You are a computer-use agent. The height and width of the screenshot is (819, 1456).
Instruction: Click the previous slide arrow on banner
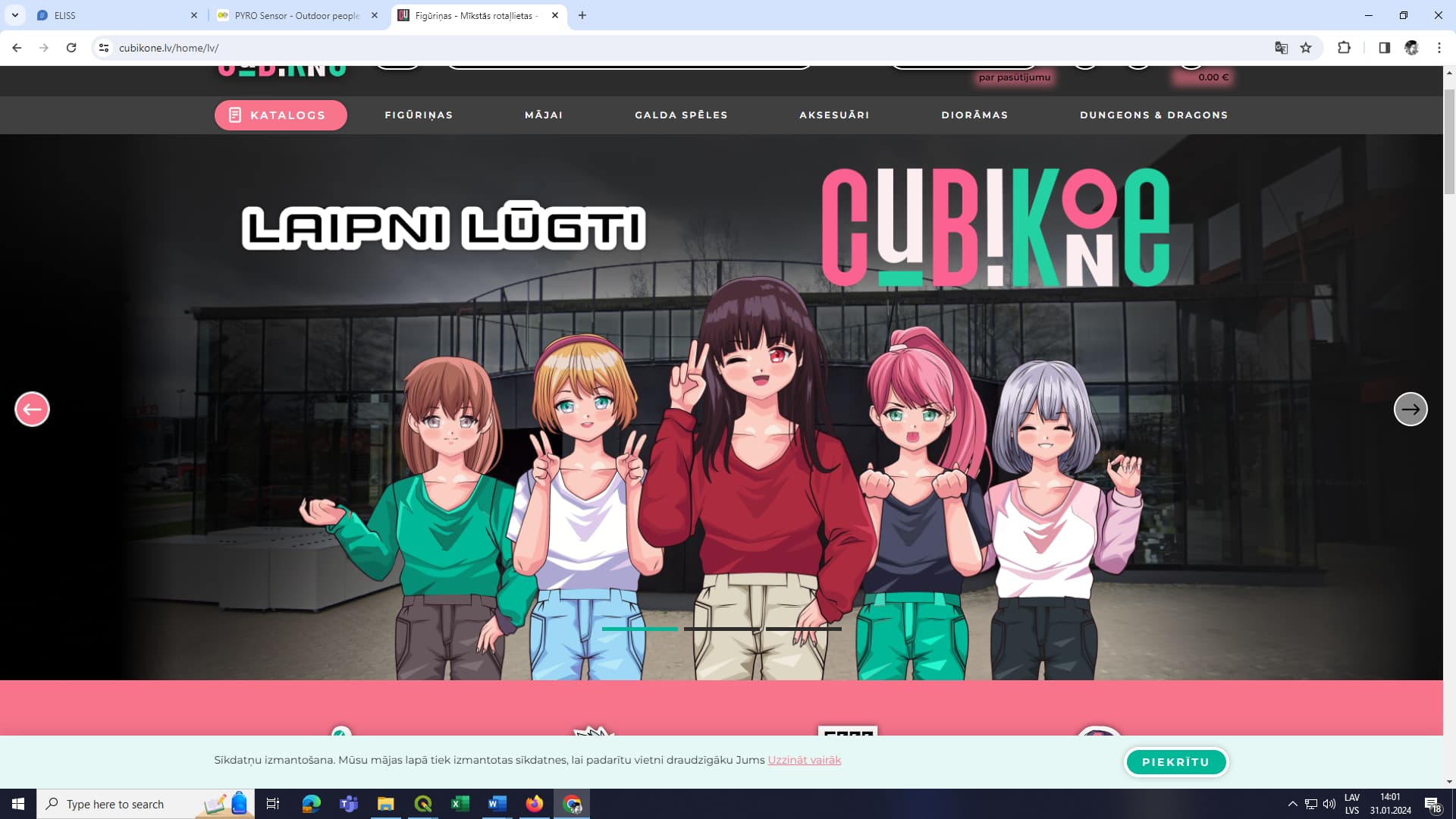pos(32,409)
